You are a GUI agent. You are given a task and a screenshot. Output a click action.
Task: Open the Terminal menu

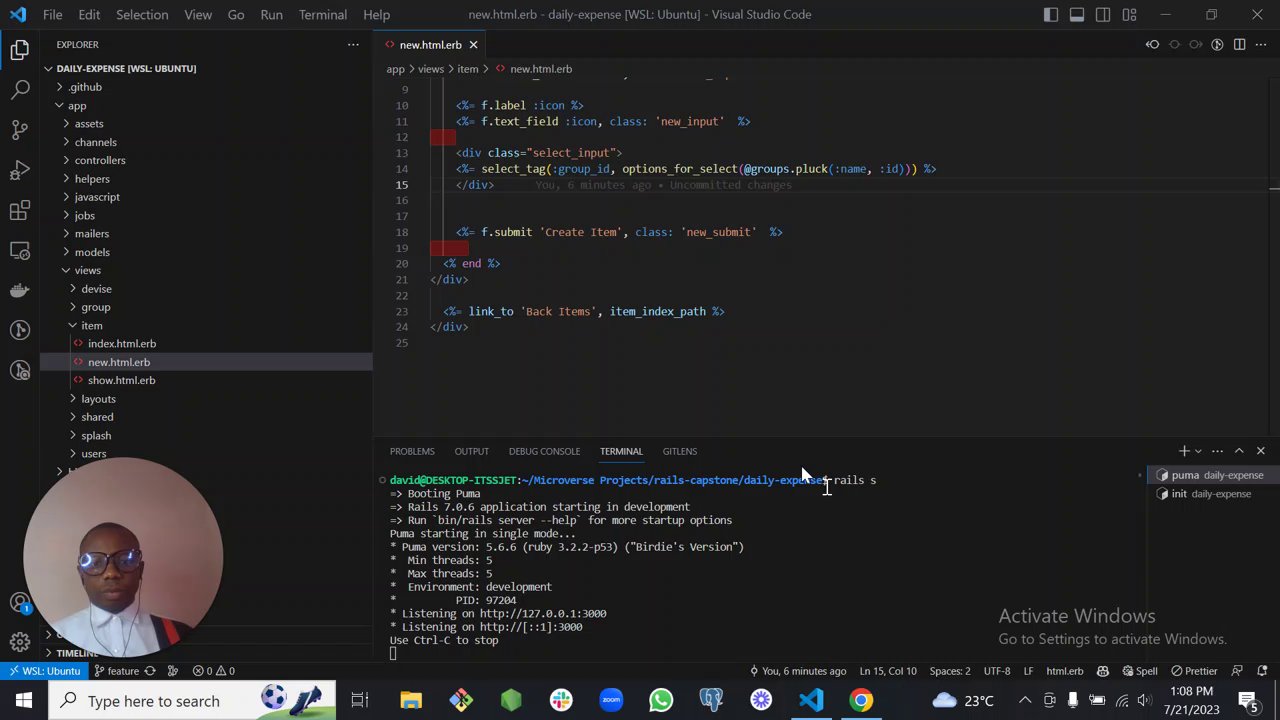(323, 15)
